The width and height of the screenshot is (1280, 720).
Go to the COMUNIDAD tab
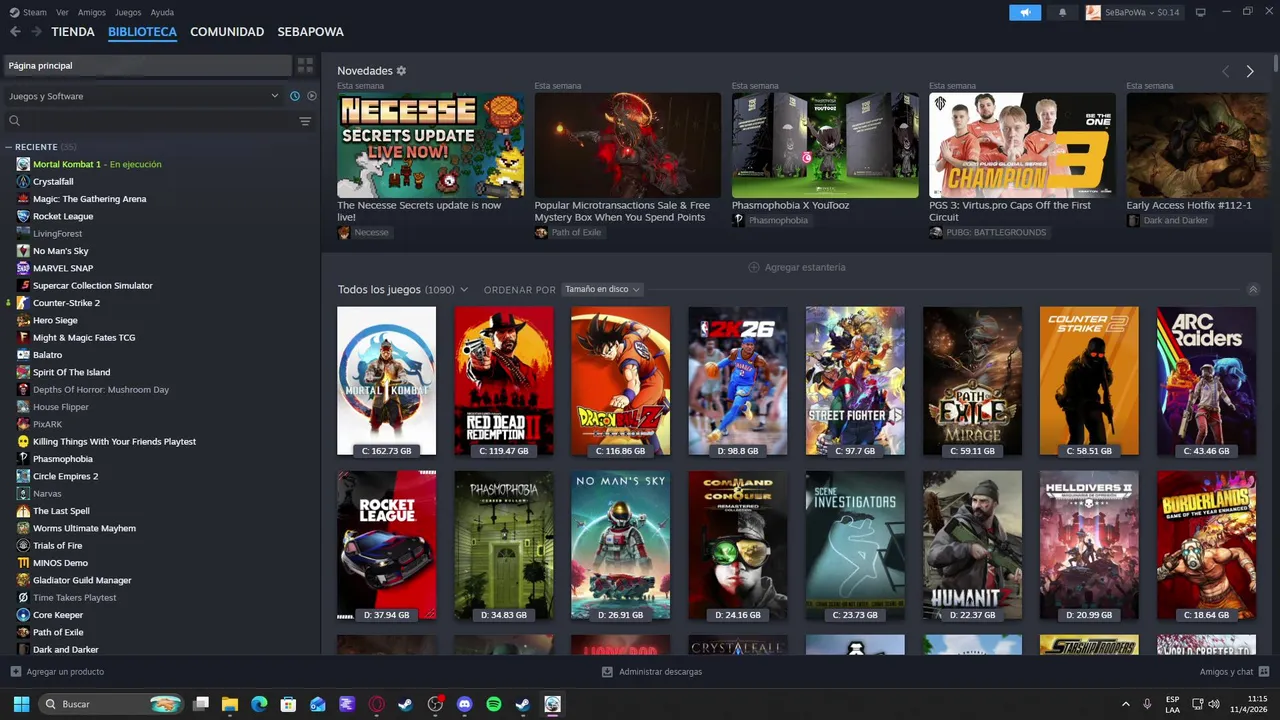[x=227, y=32]
